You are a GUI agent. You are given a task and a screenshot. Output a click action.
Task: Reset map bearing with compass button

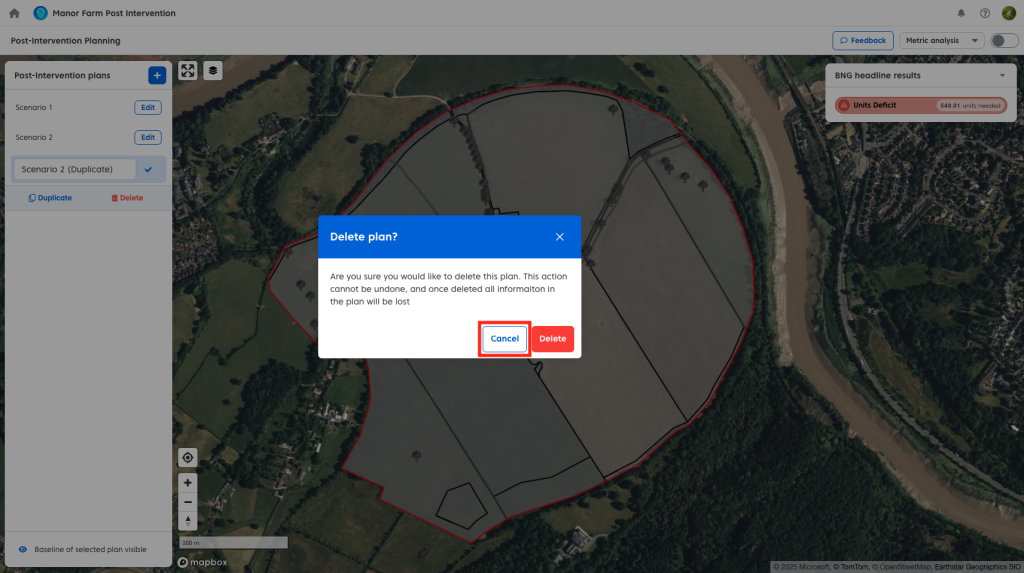[x=187, y=520]
